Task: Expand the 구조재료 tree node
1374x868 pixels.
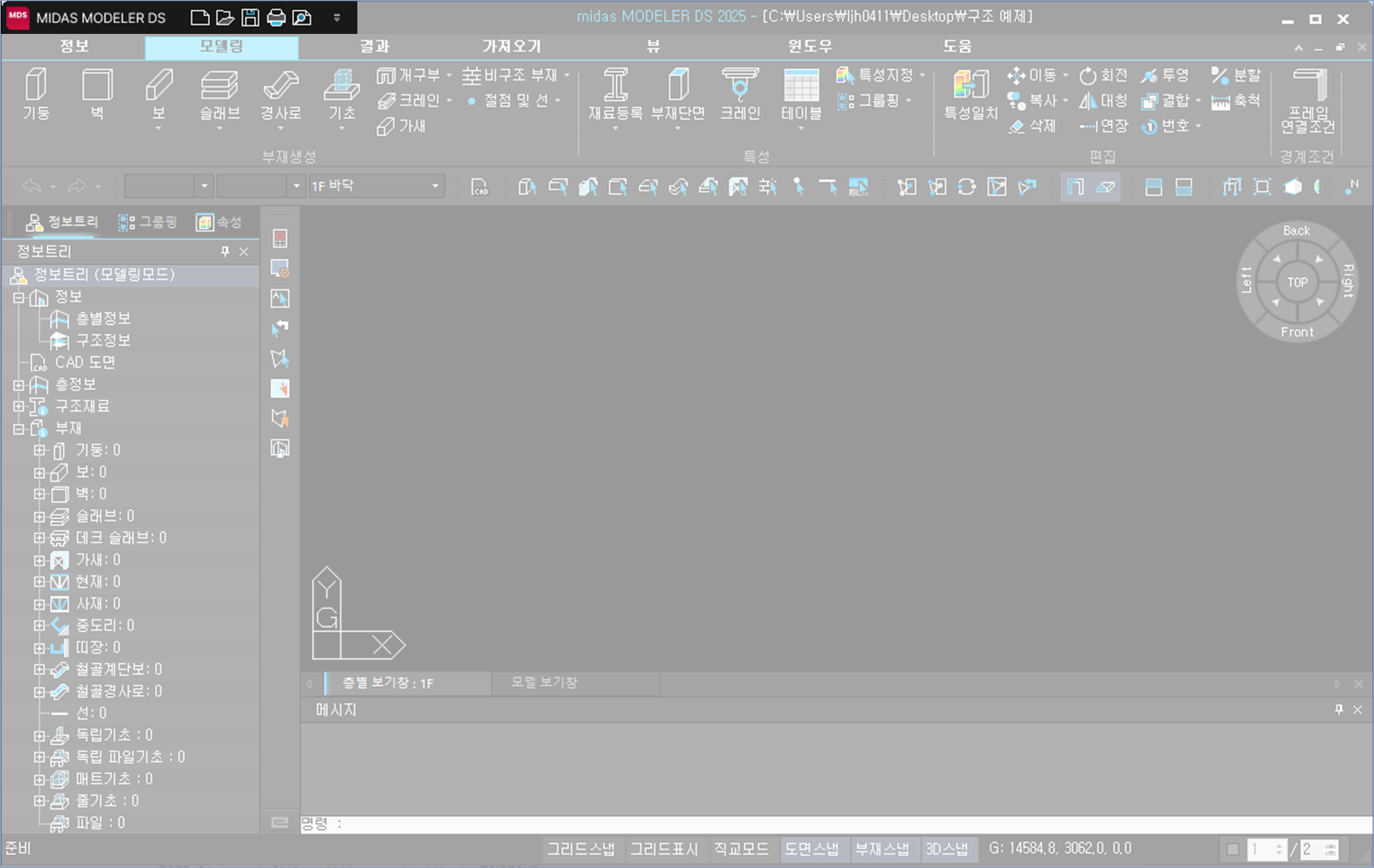Action: (x=18, y=406)
